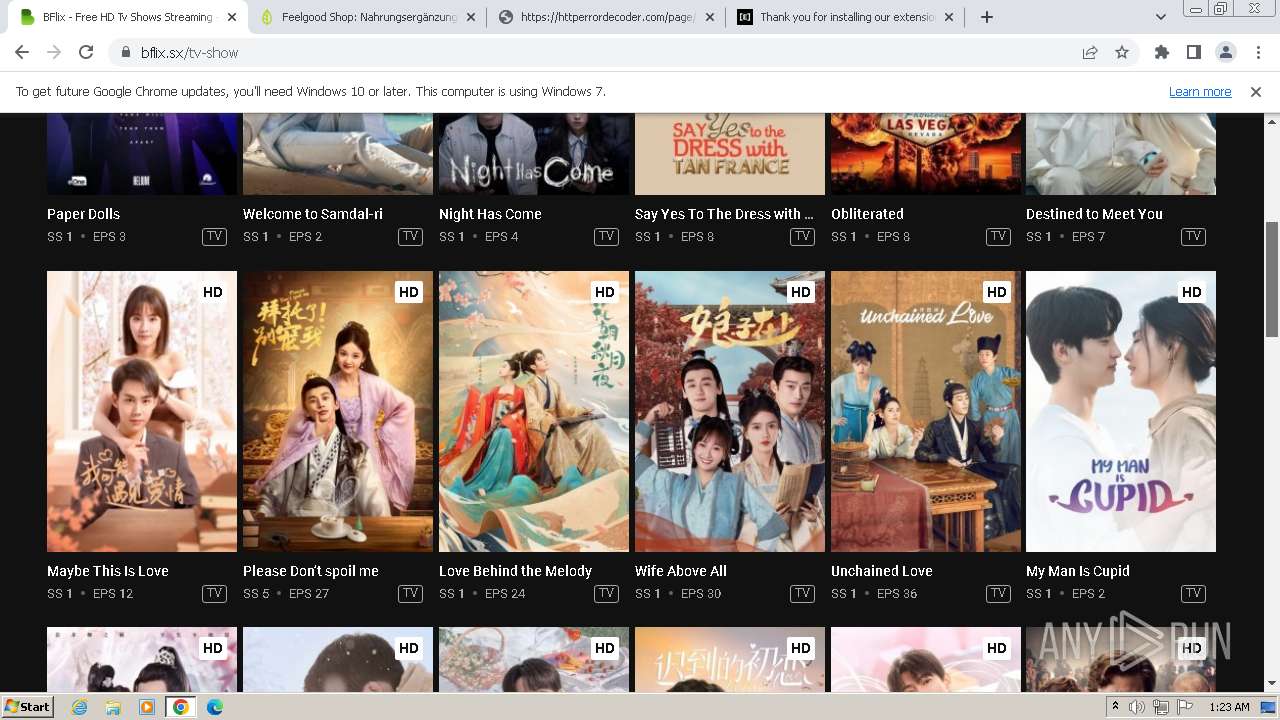
Task: Close the httperrordecoder tab
Action: click(710, 17)
